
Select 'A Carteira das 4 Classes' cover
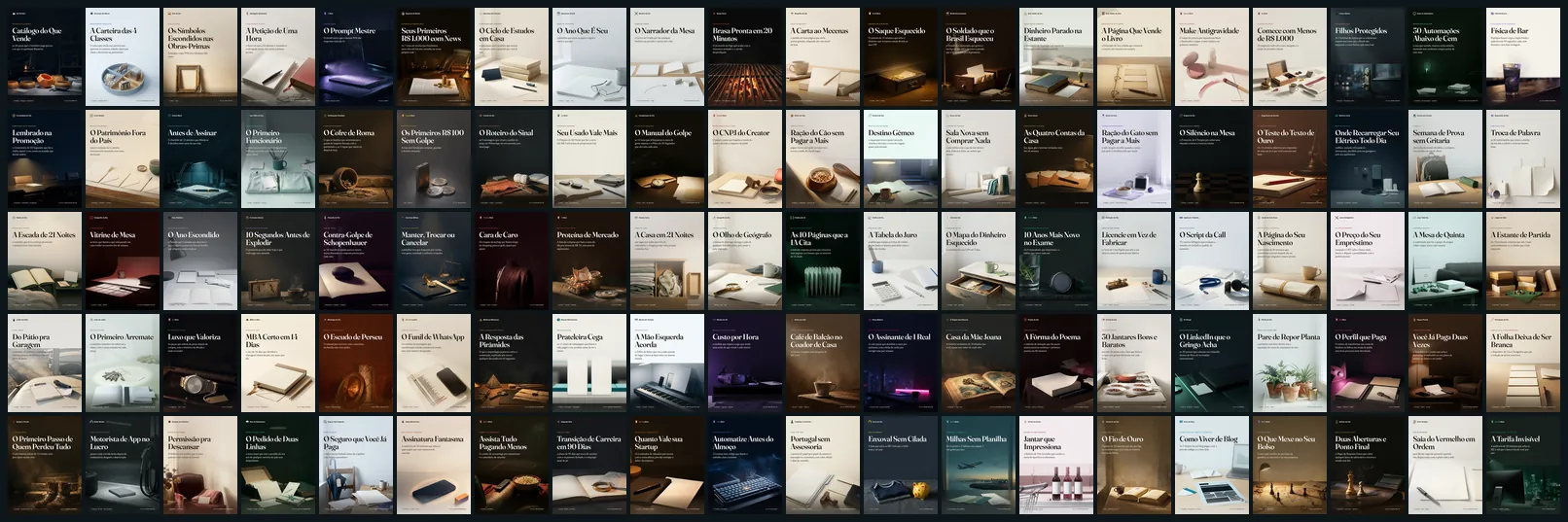pos(122,57)
